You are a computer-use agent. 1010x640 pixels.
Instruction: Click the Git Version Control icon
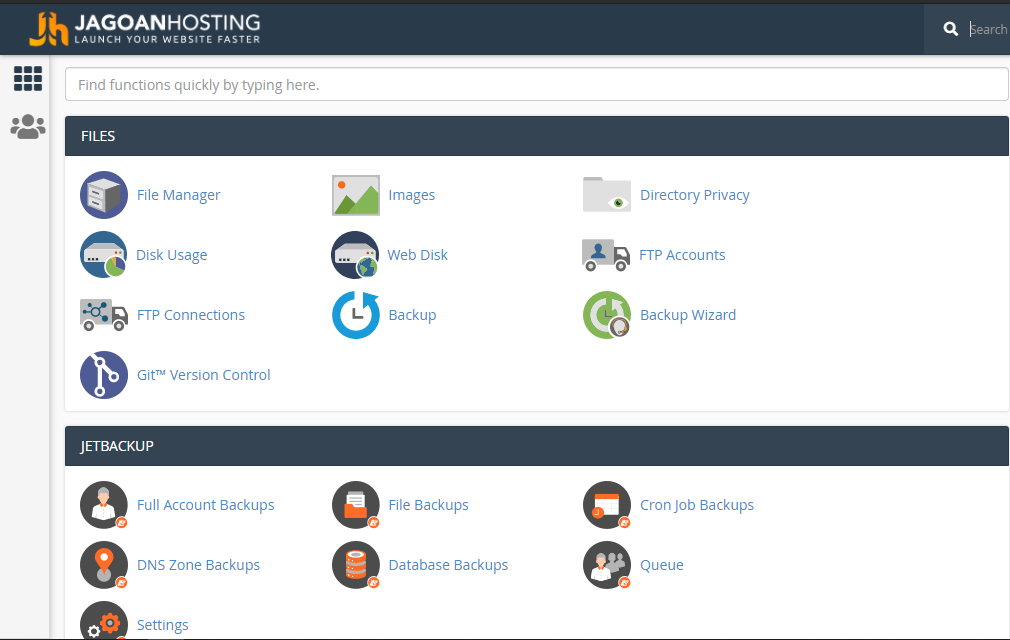pyautogui.click(x=104, y=375)
